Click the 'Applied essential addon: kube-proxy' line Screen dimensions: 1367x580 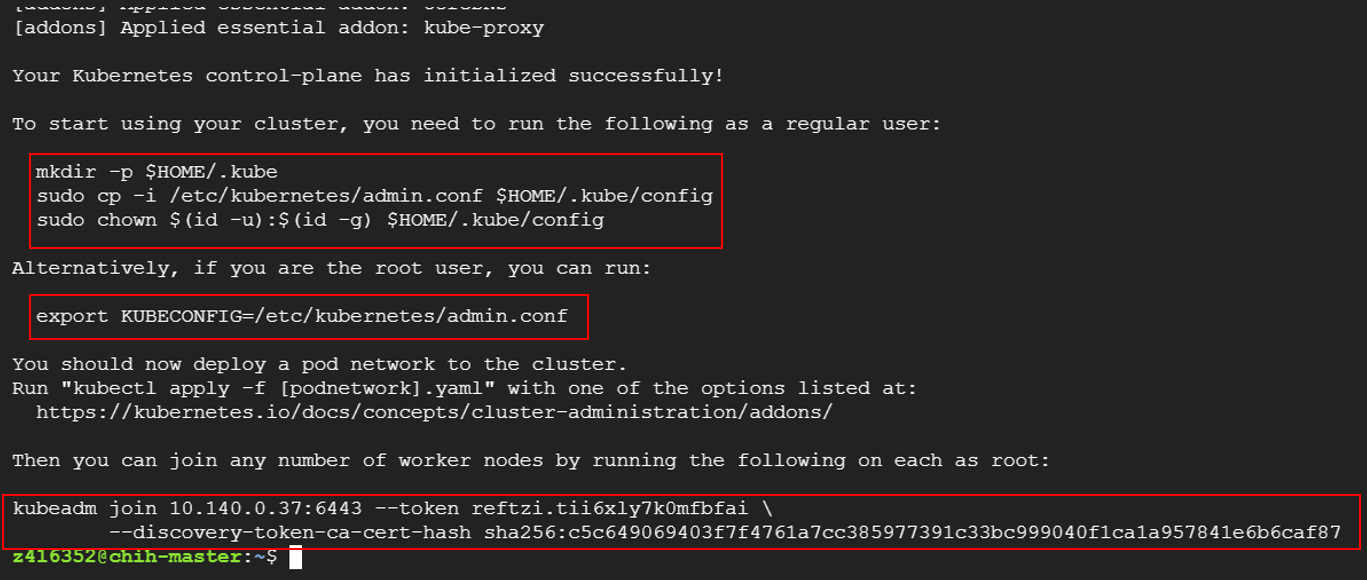[x=278, y=28]
